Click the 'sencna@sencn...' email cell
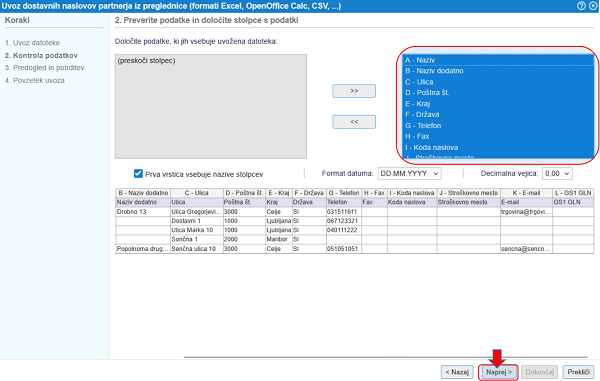The width and height of the screenshot is (600, 381). tap(526, 249)
